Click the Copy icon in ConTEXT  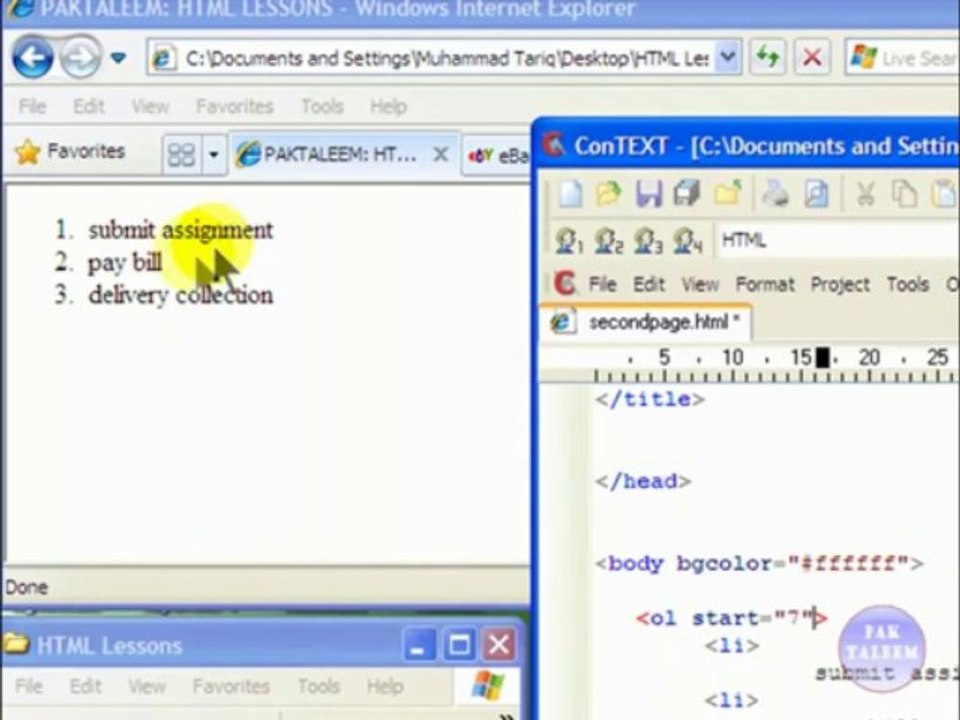pos(904,194)
